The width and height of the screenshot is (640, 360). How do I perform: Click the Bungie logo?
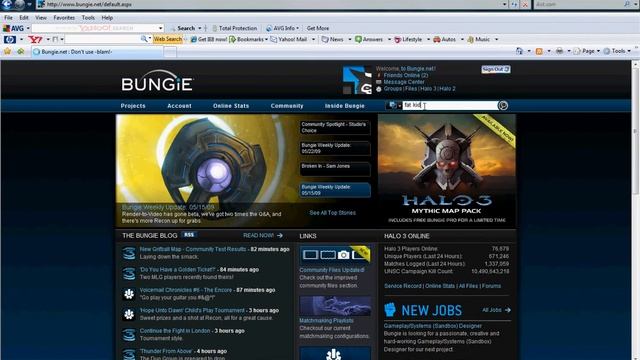click(157, 81)
